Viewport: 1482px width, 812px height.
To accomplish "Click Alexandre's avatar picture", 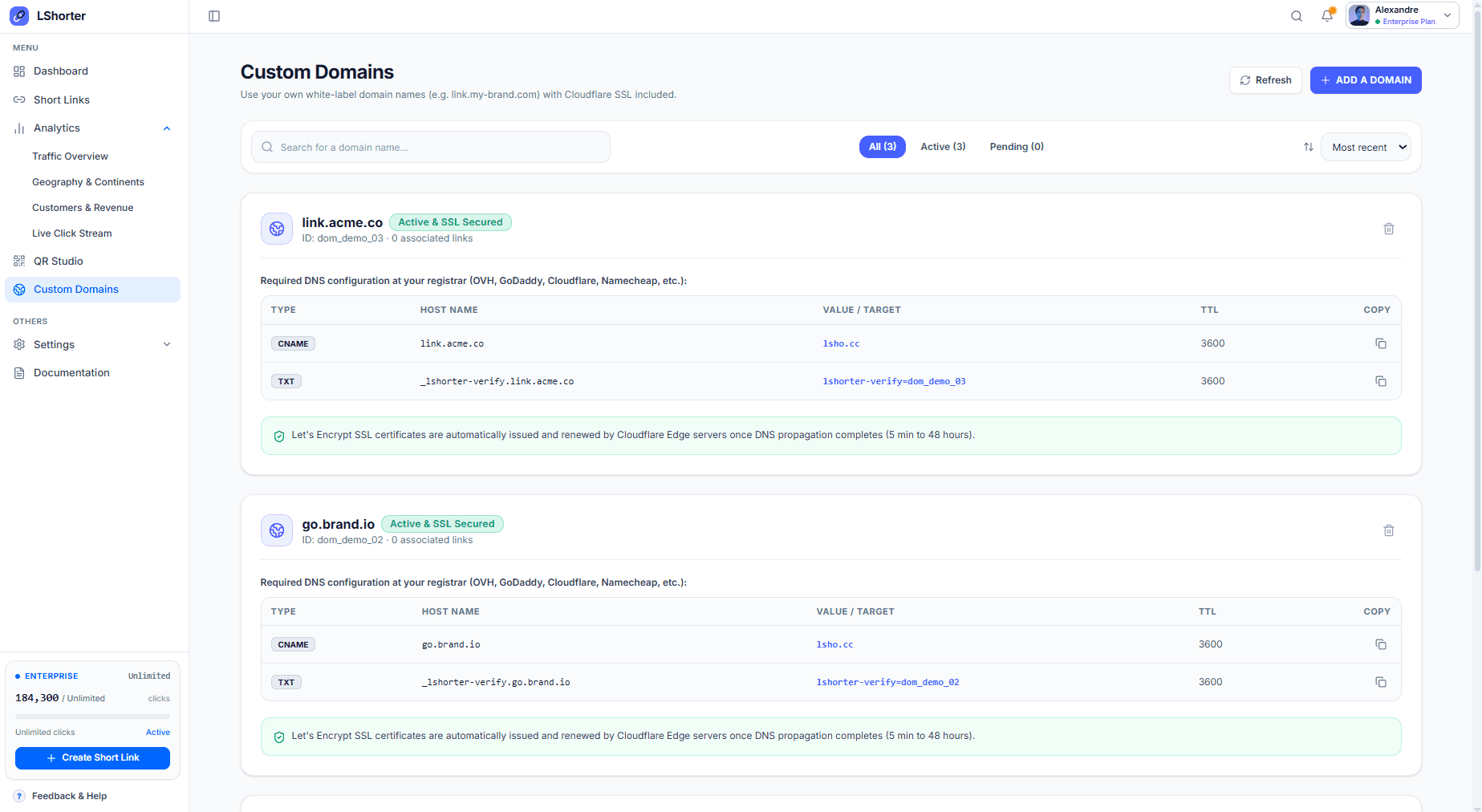I will (1359, 15).
